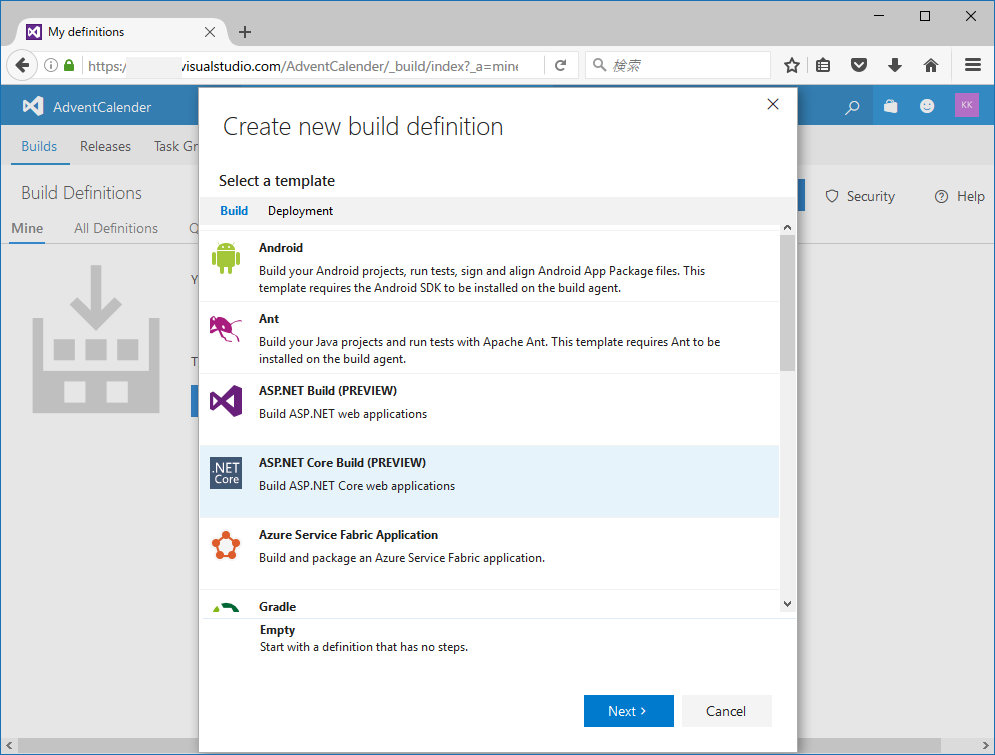The width and height of the screenshot is (995, 755).
Task: Select the Ant template title
Action: (268, 318)
